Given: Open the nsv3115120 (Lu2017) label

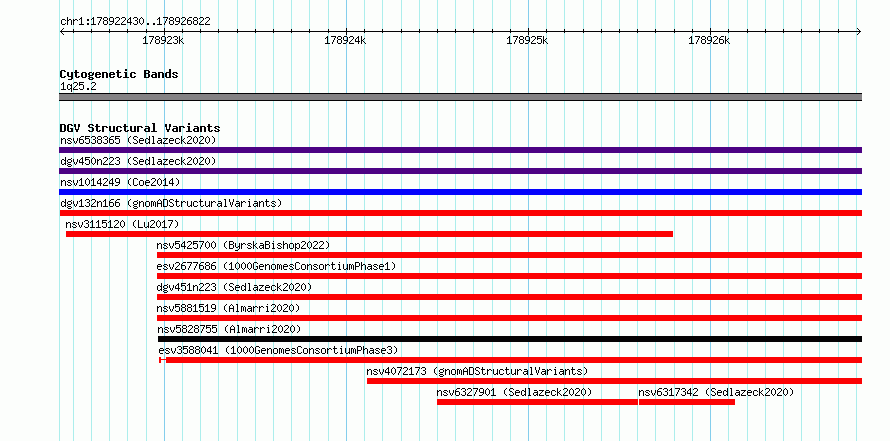Looking at the screenshot, I should click(122, 224).
